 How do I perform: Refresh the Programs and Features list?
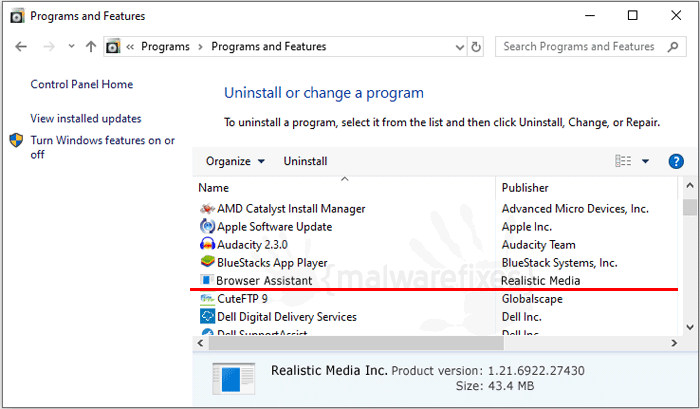(476, 46)
